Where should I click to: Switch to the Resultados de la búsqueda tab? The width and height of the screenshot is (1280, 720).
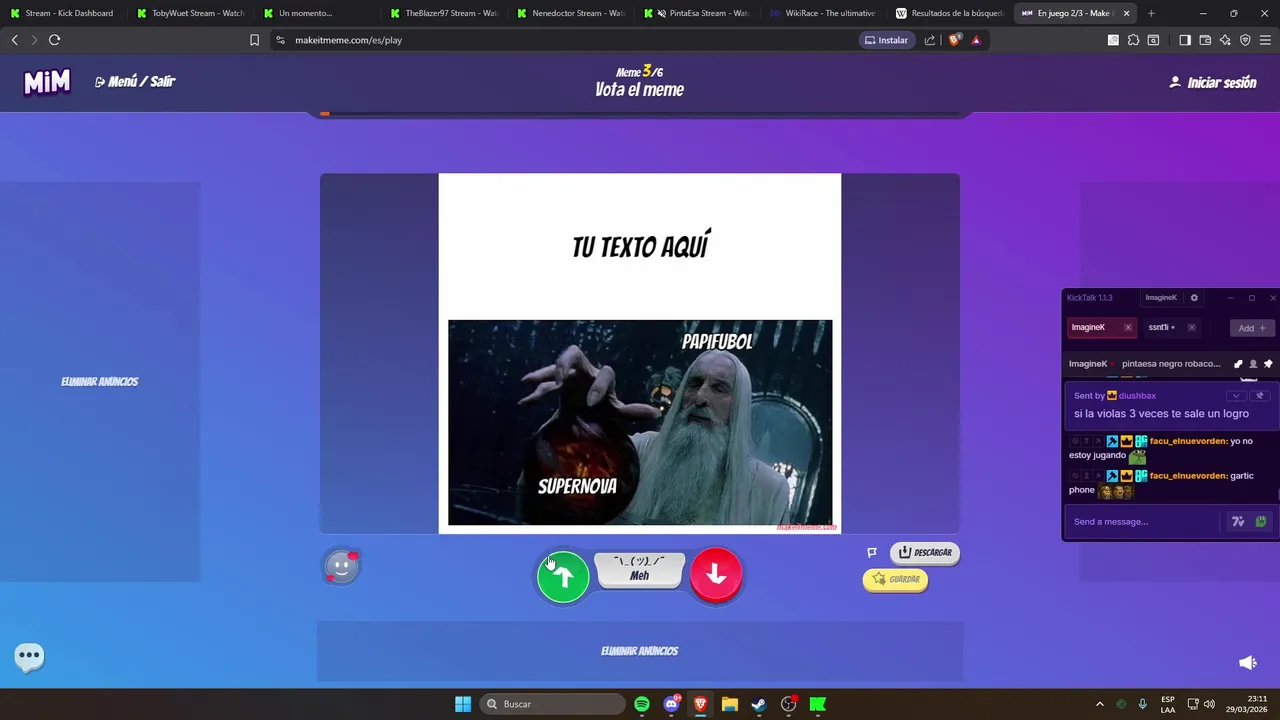coord(950,13)
